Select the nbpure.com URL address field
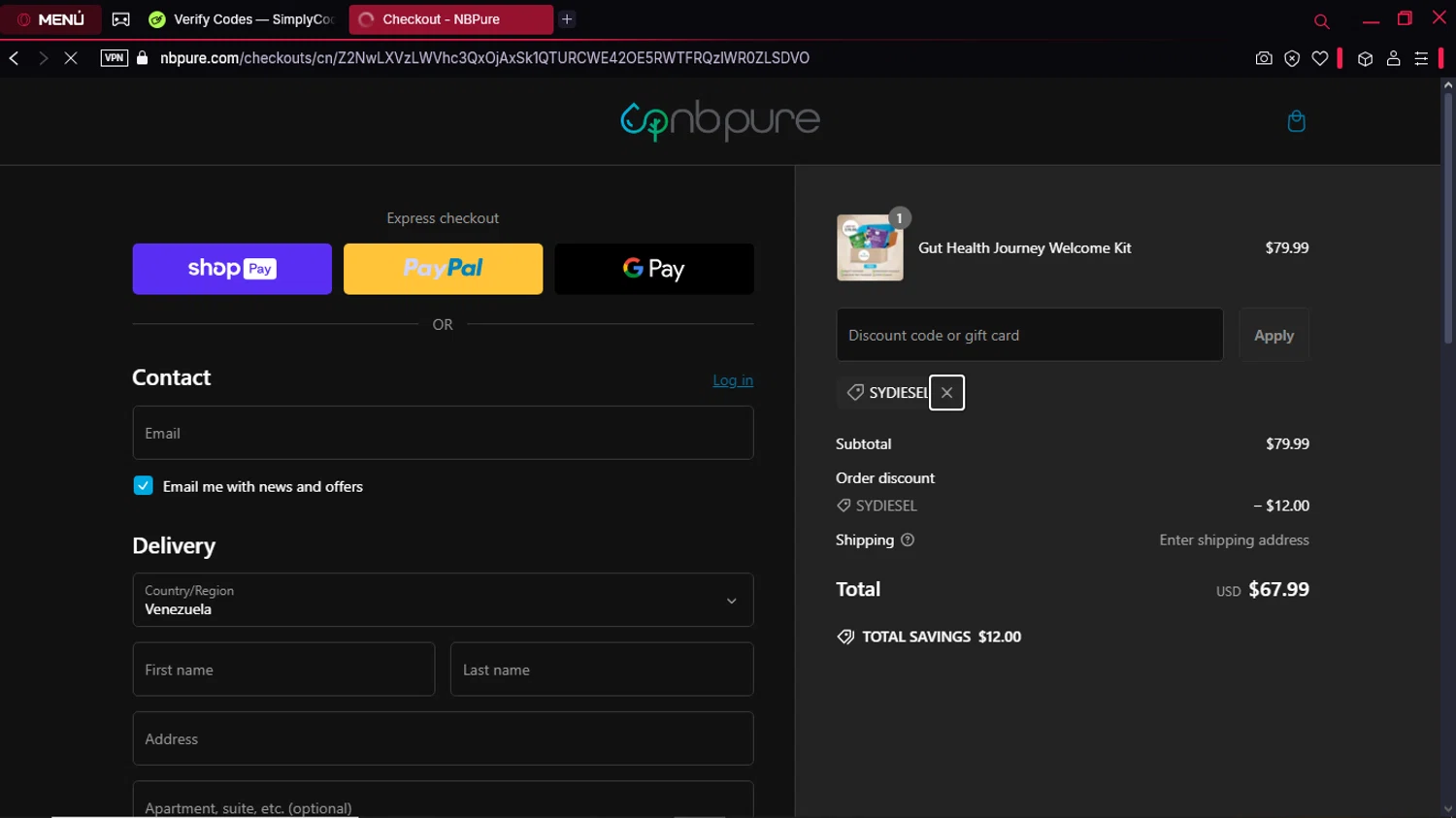Screen dimensions: 1456x818 [x=485, y=58]
